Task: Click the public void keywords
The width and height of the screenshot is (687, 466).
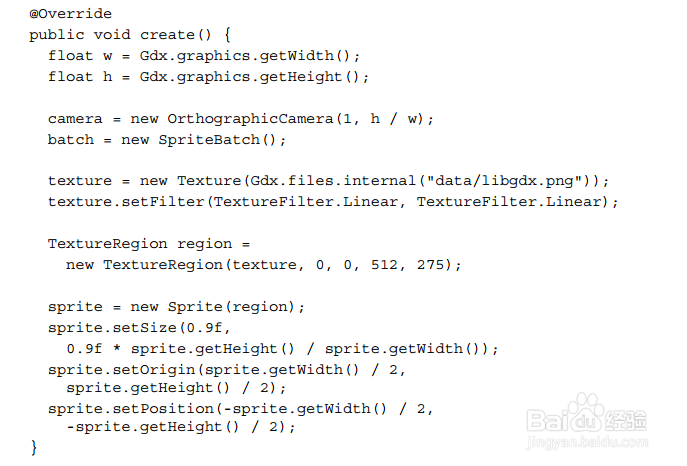Action: point(75,34)
